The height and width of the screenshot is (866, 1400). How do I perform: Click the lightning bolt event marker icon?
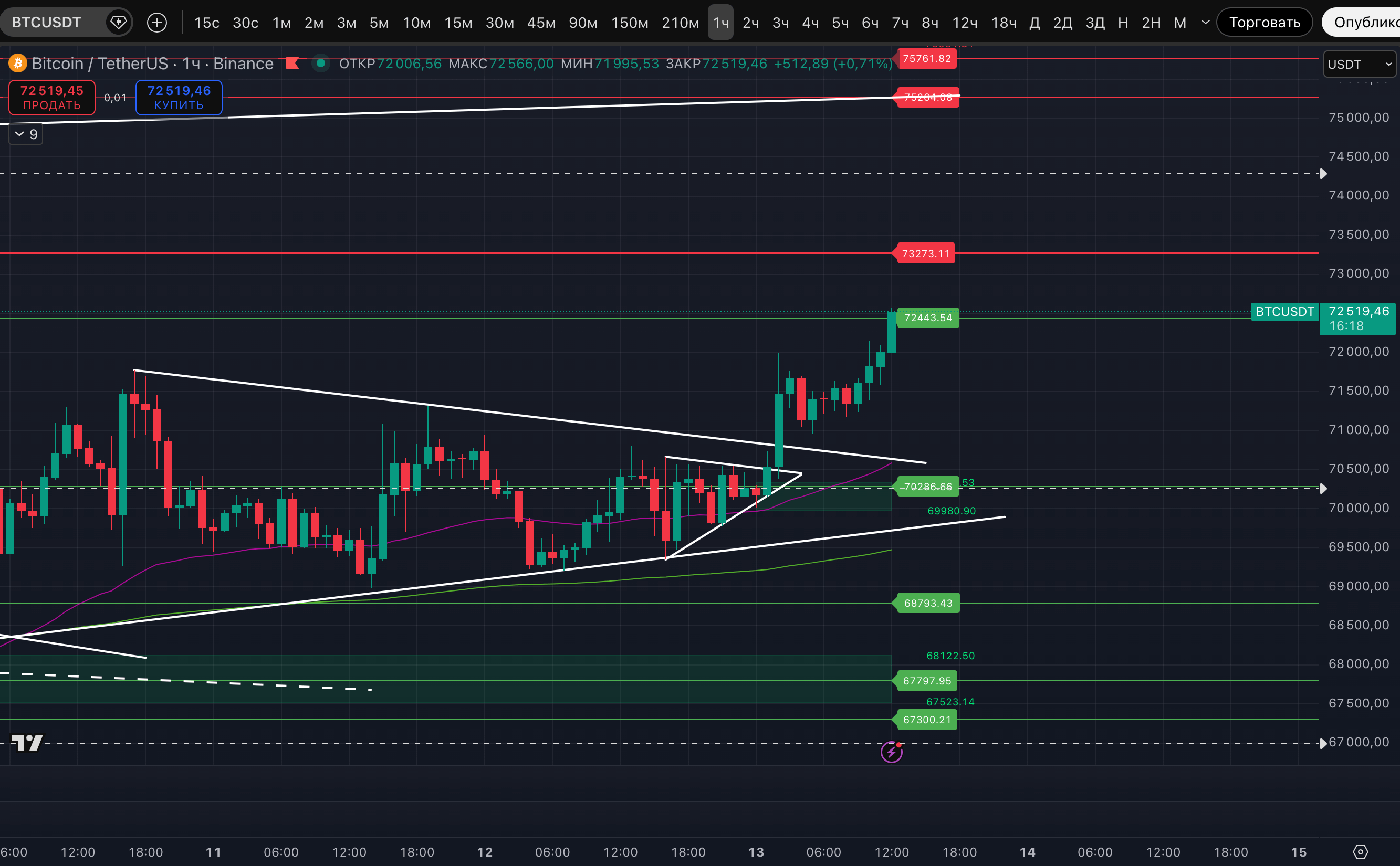coord(891,752)
